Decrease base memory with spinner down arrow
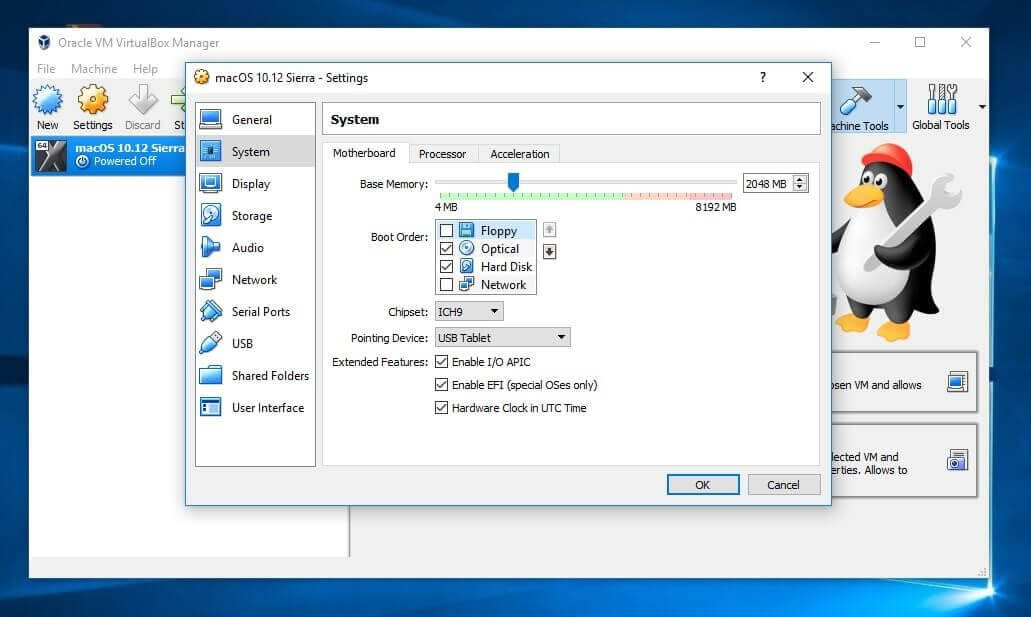The image size is (1031, 617). coord(800,187)
